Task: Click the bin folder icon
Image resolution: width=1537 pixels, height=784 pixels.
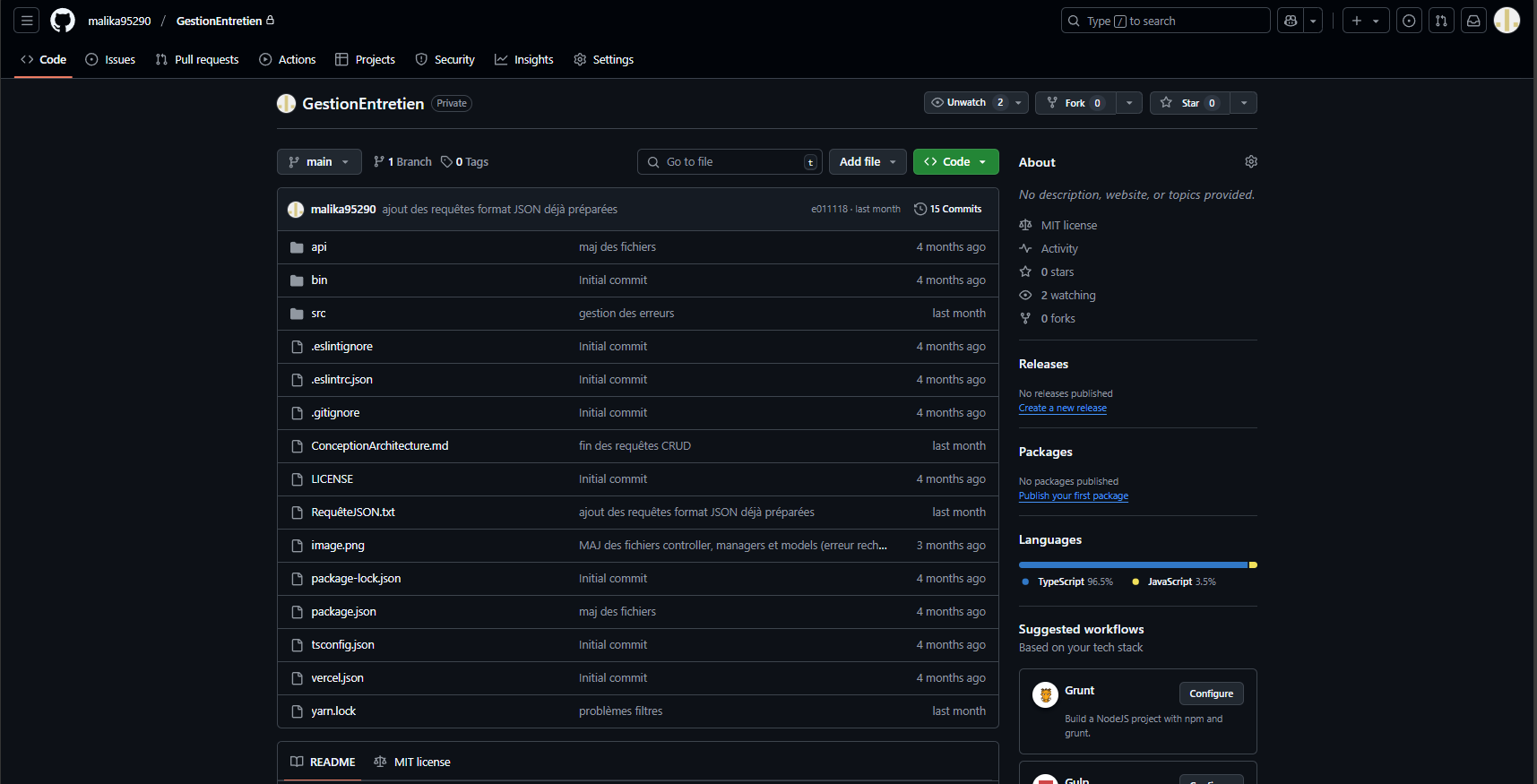Action: pos(297,280)
